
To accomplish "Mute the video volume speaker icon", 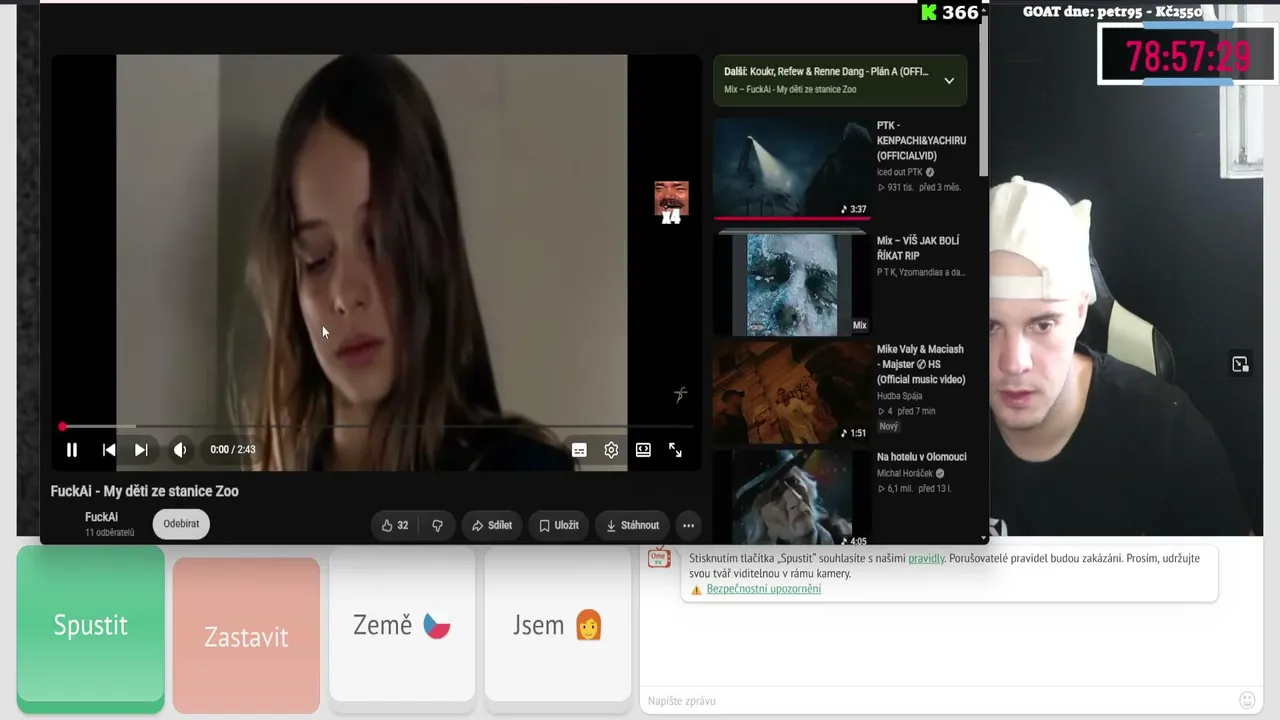I will (180, 450).
